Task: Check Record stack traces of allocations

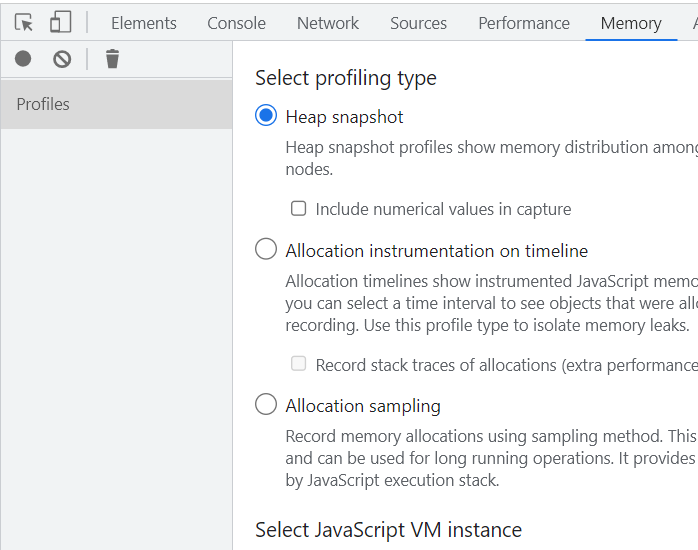Action: 298,364
